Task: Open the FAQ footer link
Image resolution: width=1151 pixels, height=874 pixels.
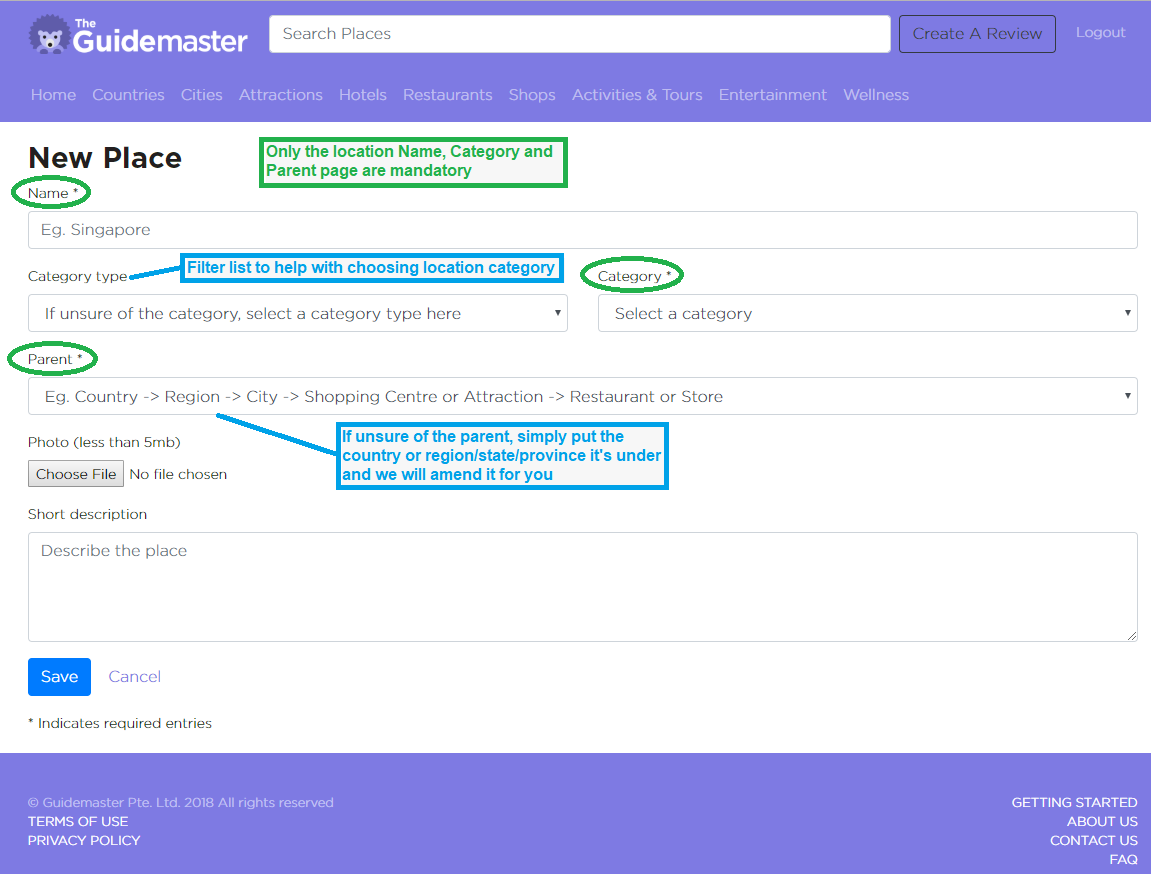Action: point(1124,859)
